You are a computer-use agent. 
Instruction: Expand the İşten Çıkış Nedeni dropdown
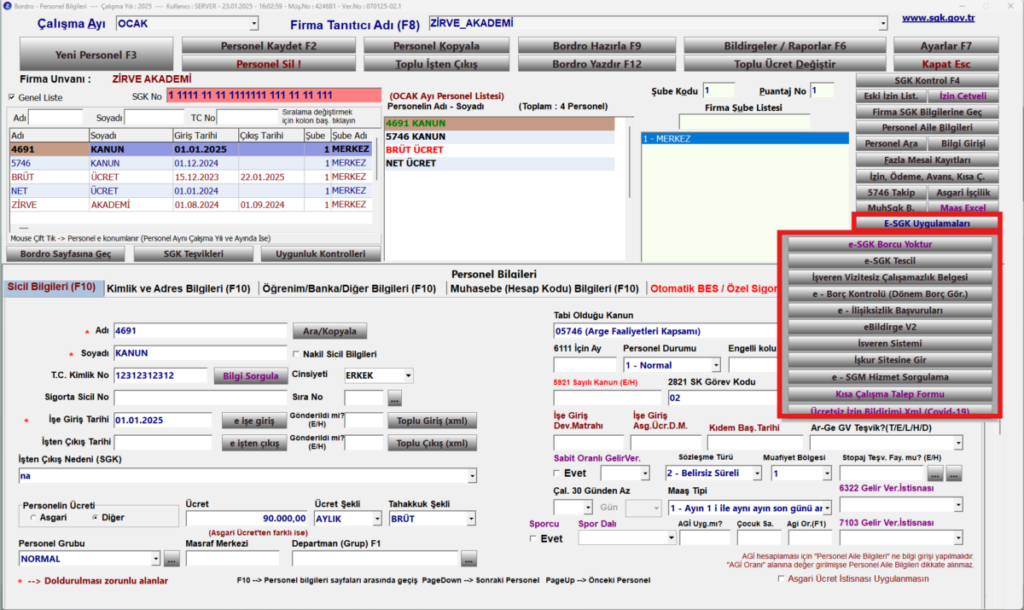tap(472, 476)
